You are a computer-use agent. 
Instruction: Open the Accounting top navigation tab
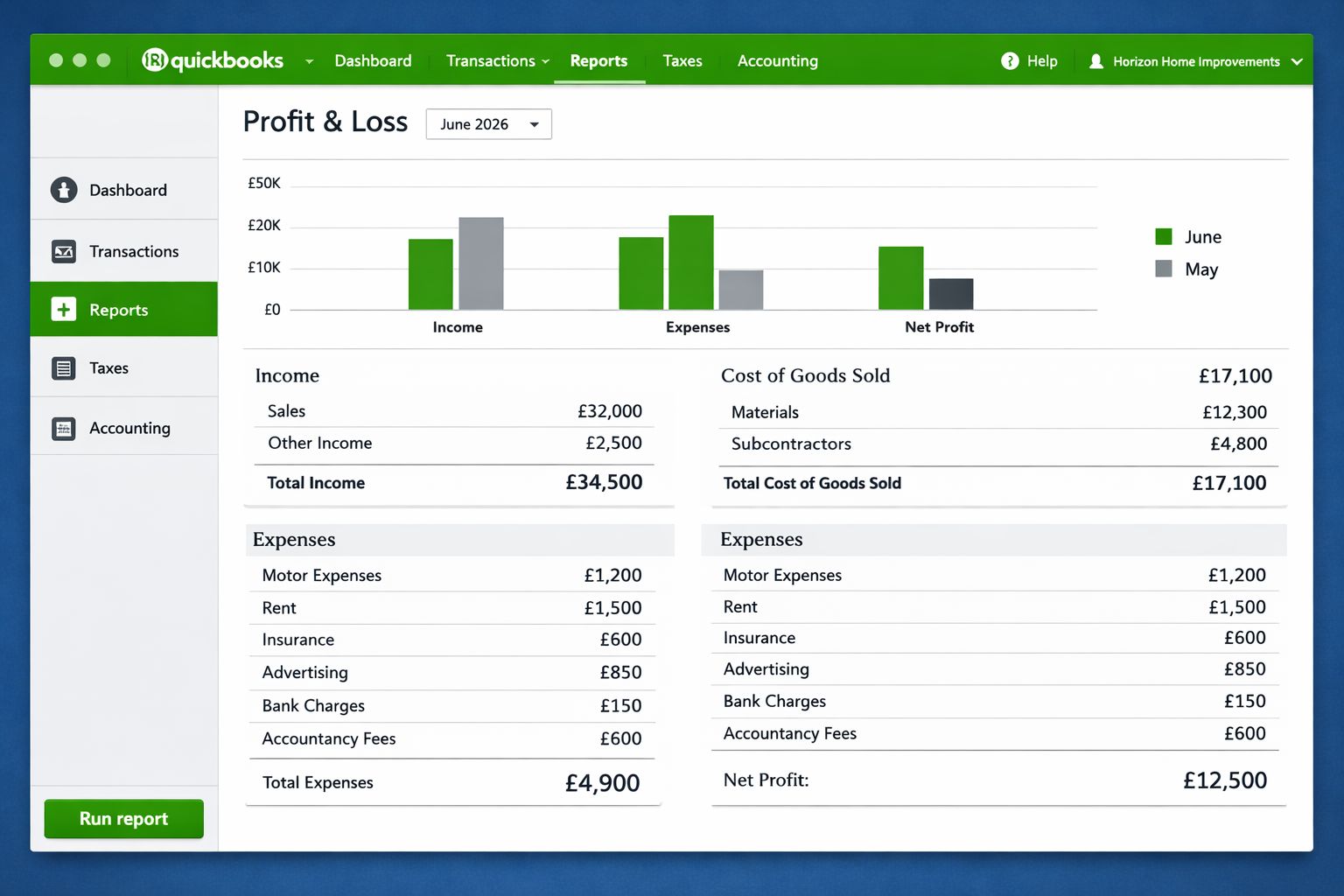[778, 60]
